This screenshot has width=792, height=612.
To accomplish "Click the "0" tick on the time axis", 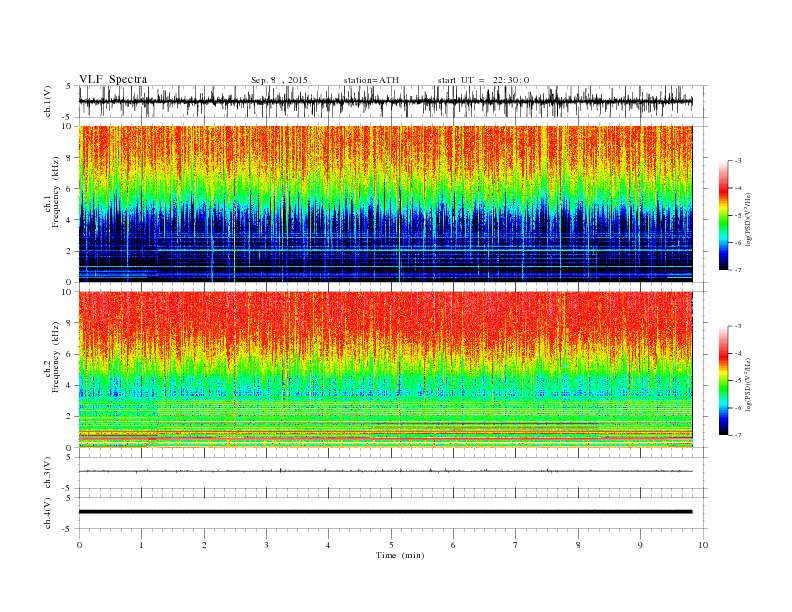I will pos(79,545).
